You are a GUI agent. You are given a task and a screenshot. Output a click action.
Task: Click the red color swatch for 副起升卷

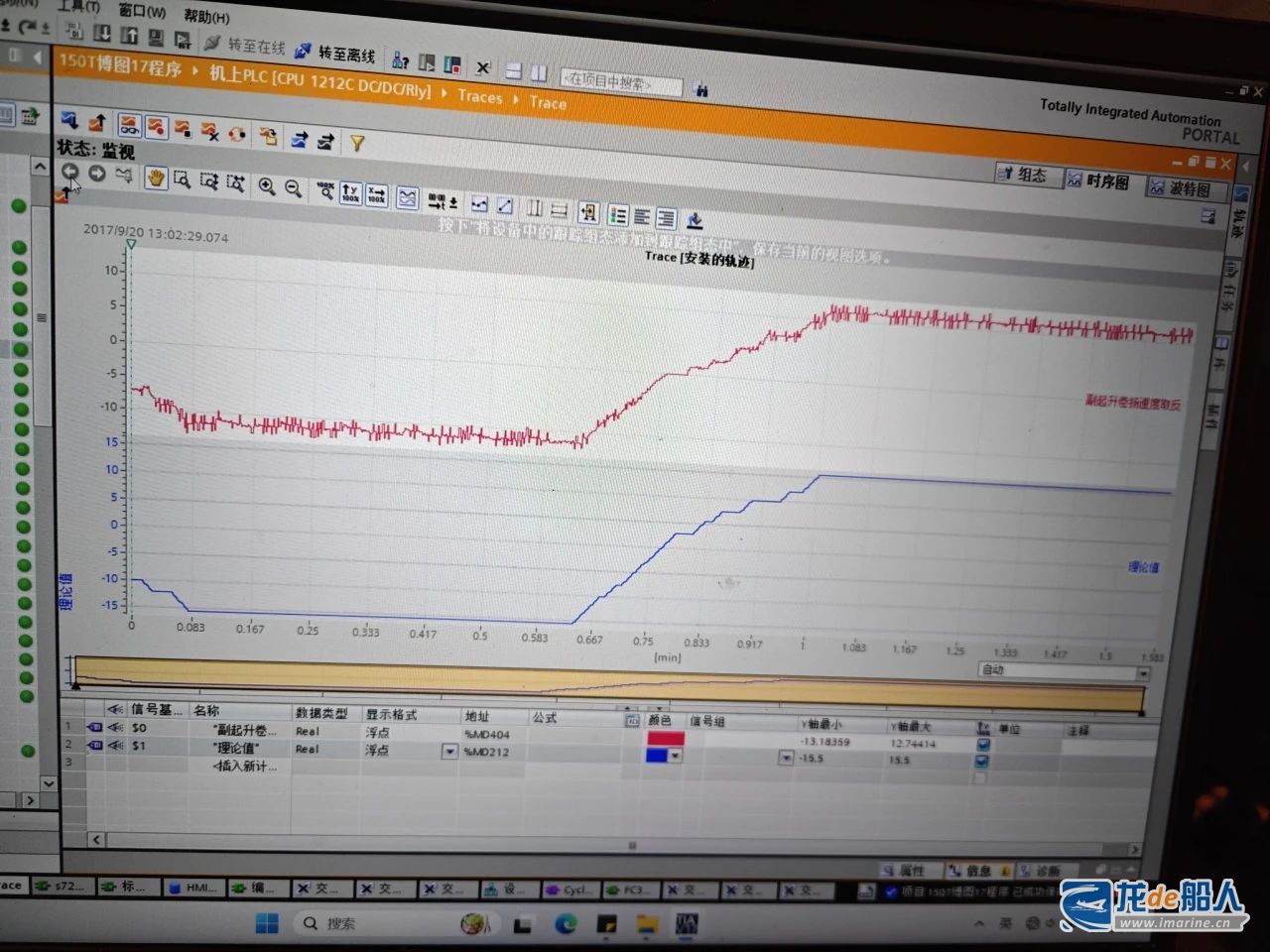pos(665,739)
